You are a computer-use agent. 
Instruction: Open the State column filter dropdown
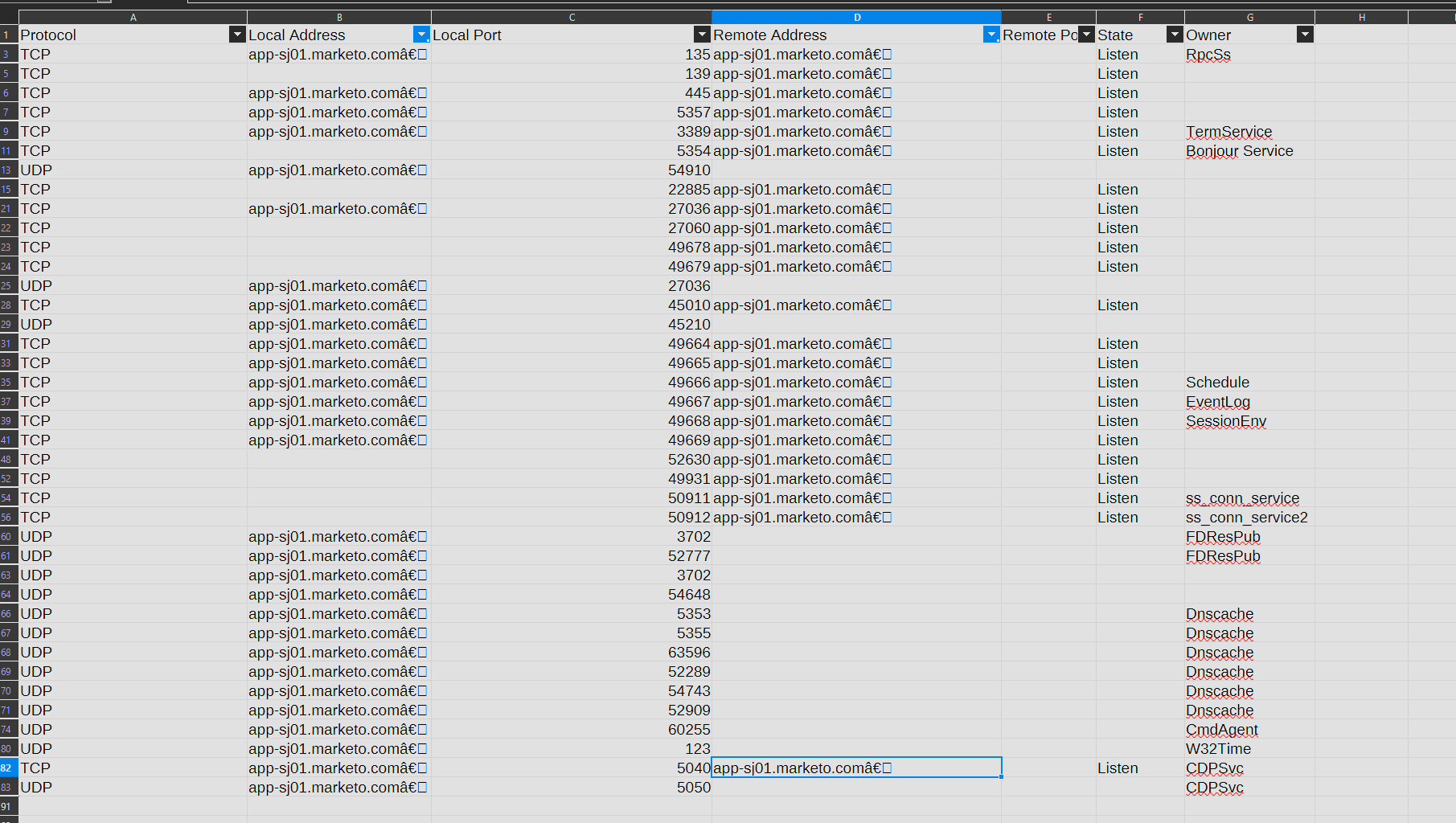pos(1175,35)
